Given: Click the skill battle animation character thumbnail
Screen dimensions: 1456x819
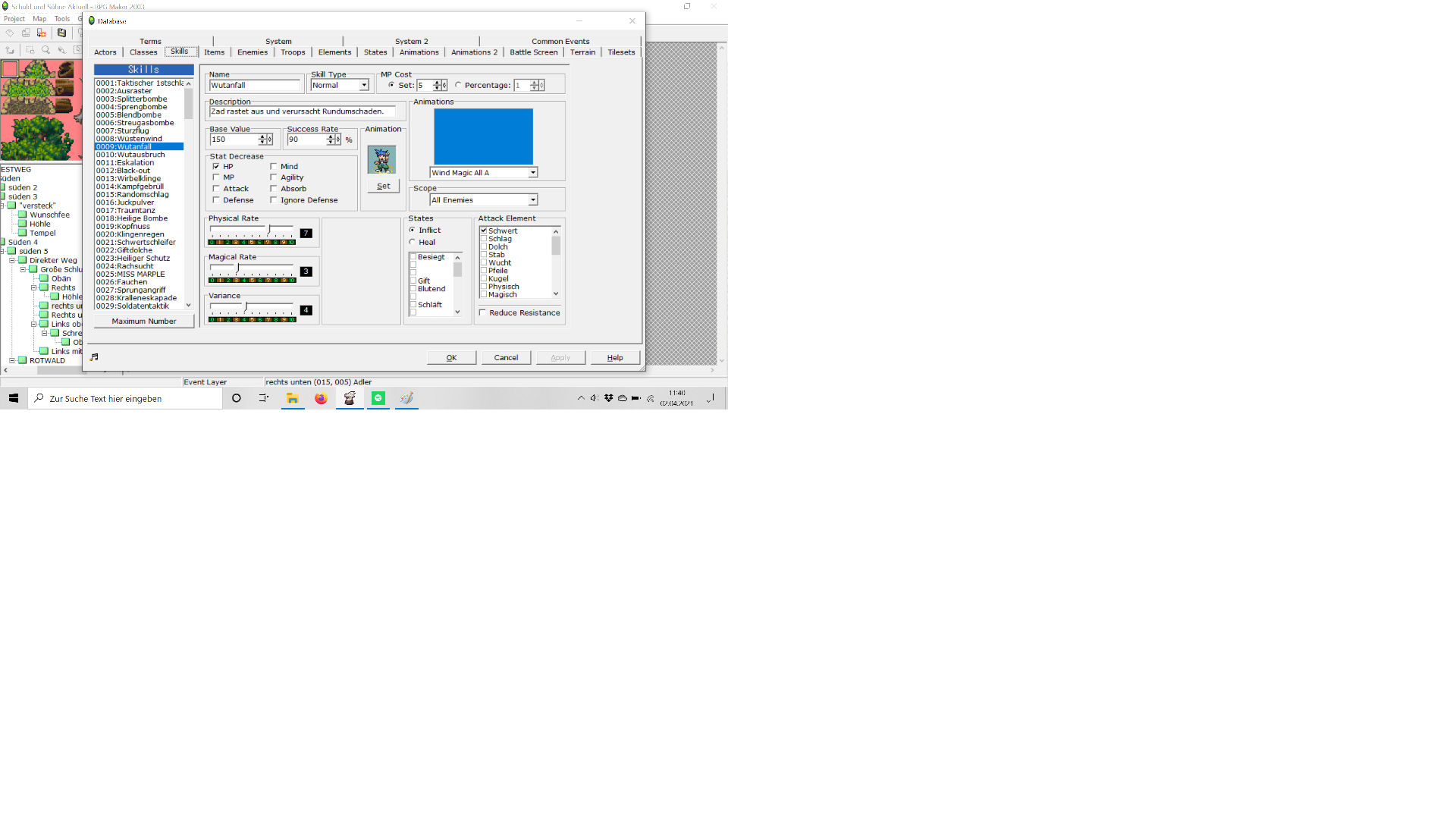Looking at the screenshot, I should tap(381, 160).
